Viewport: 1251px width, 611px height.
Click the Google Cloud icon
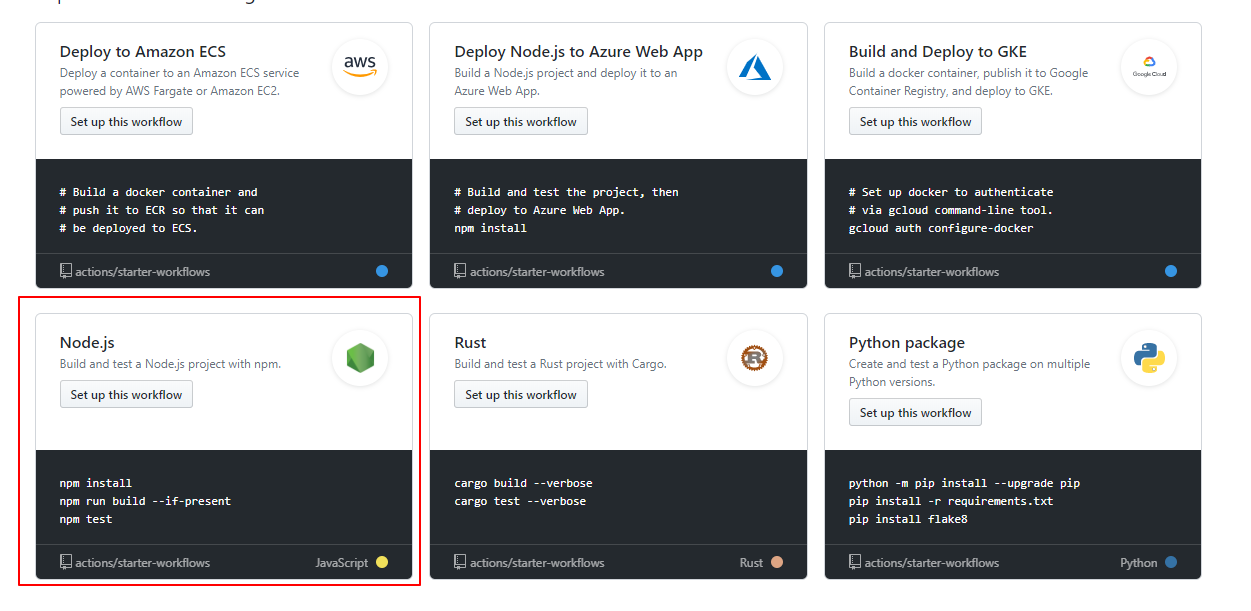[x=1148, y=67]
